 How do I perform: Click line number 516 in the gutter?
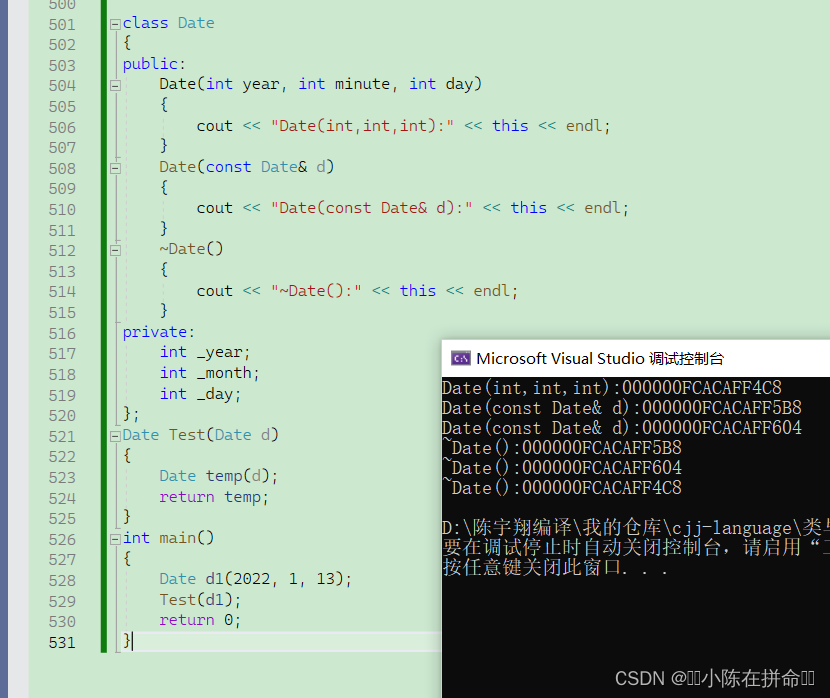point(62,334)
